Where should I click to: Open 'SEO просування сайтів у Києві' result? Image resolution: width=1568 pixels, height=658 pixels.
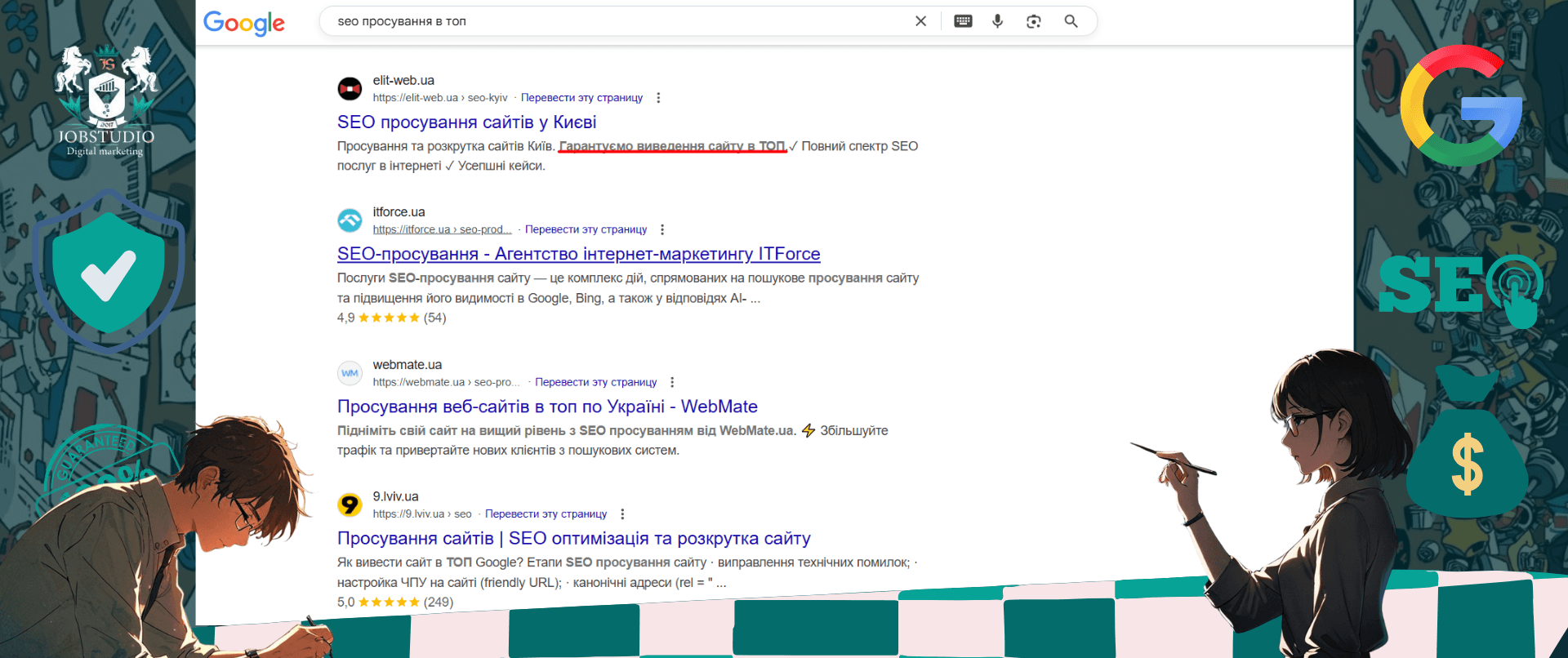pos(466,122)
